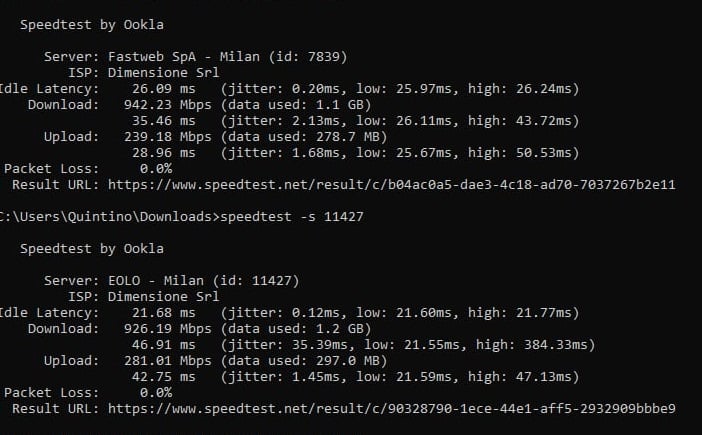Click the C:\Users\Quintino\Downloads prompt path
This screenshot has height=435, width=702.
pyautogui.click(x=108, y=217)
